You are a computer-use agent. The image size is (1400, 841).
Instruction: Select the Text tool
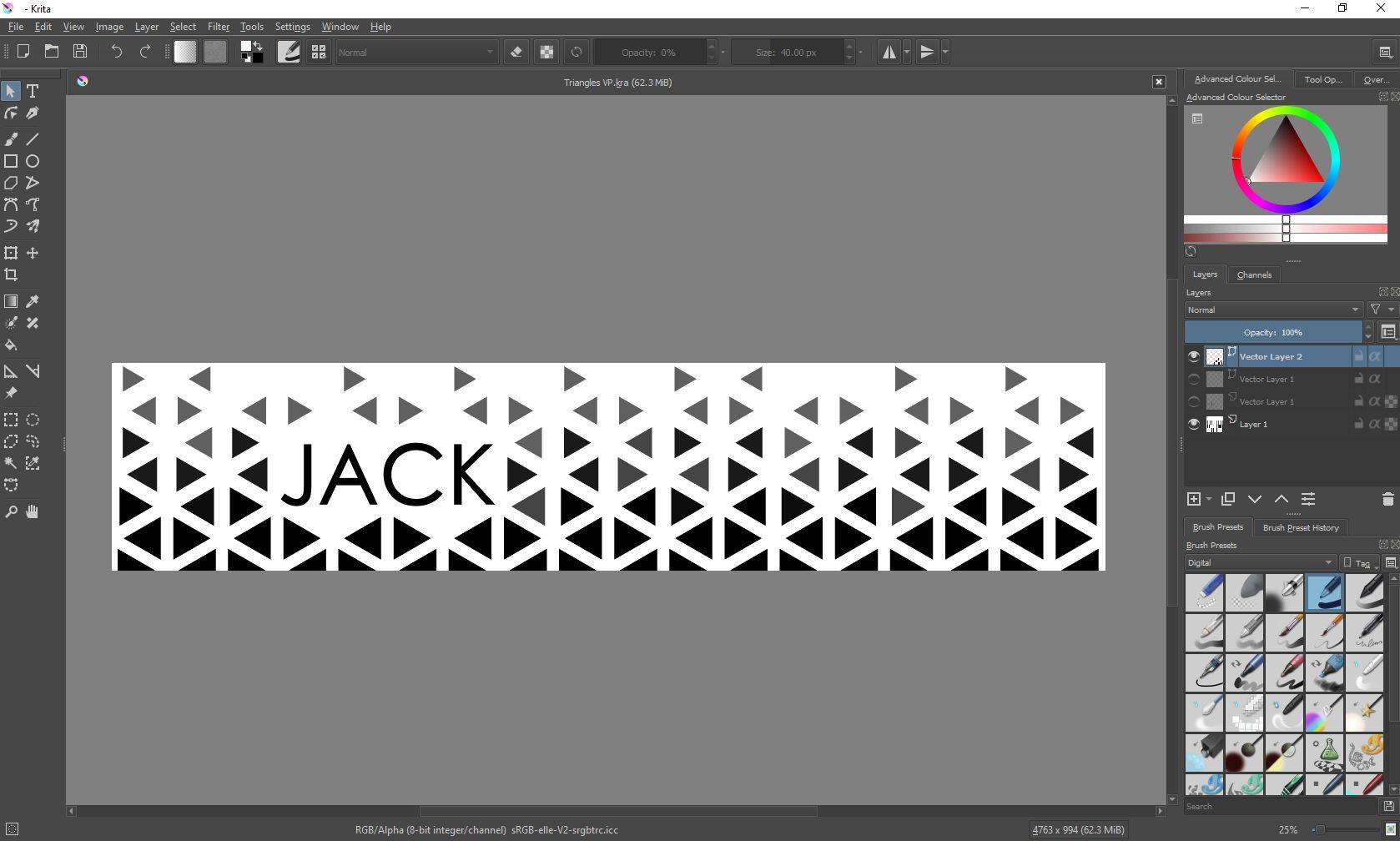coord(33,90)
